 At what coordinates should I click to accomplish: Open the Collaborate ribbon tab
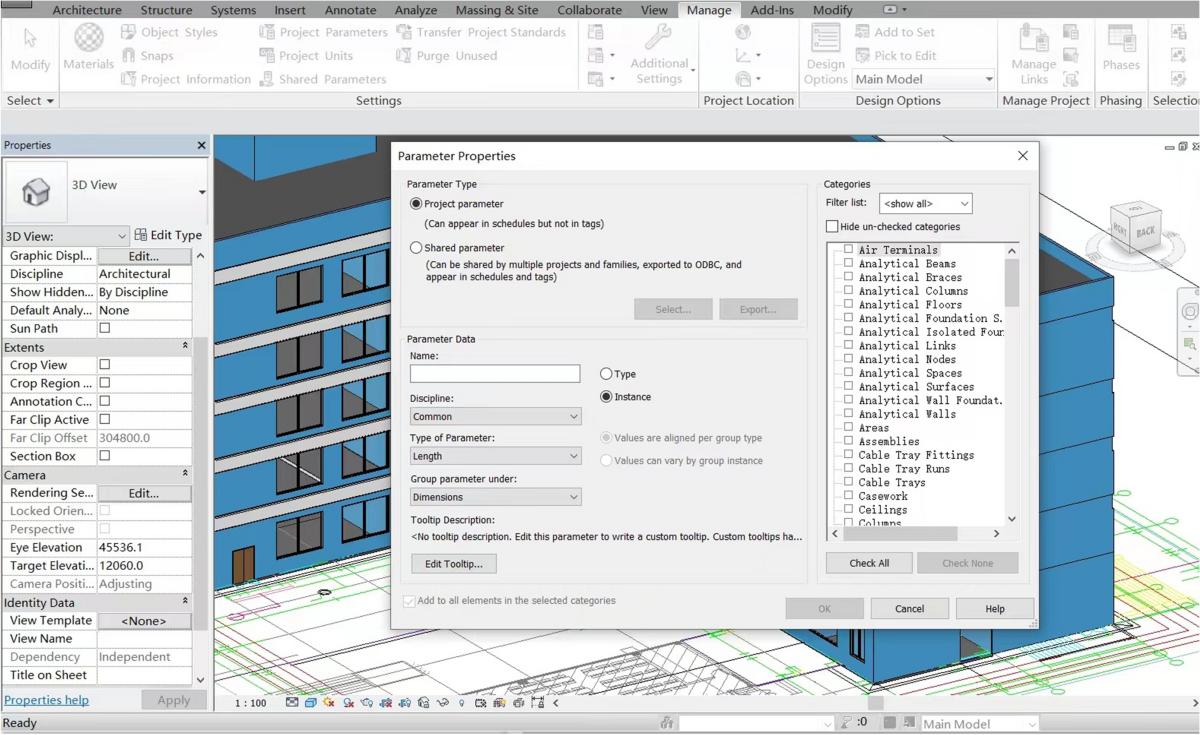pyautogui.click(x=589, y=10)
